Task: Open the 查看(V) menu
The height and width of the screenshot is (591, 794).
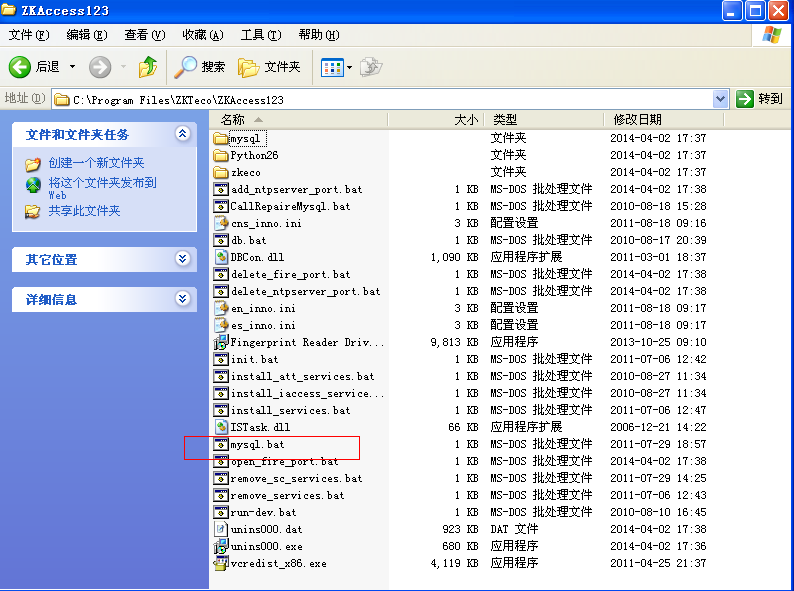Action: click(x=145, y=35)
